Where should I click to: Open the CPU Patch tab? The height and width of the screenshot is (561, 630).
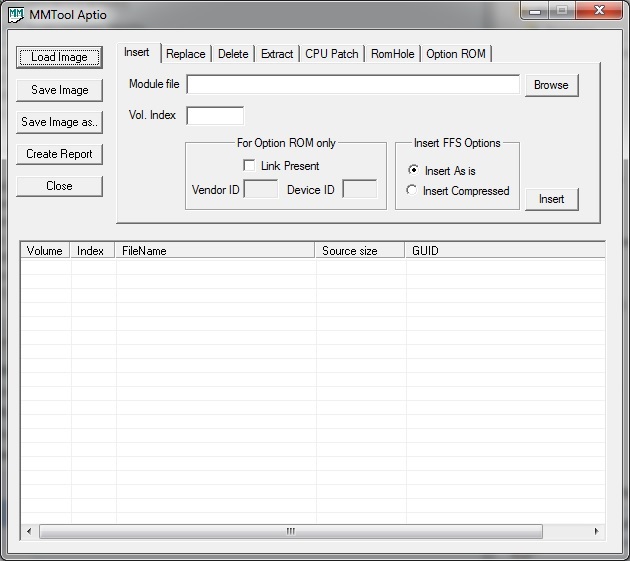(331, 54)
